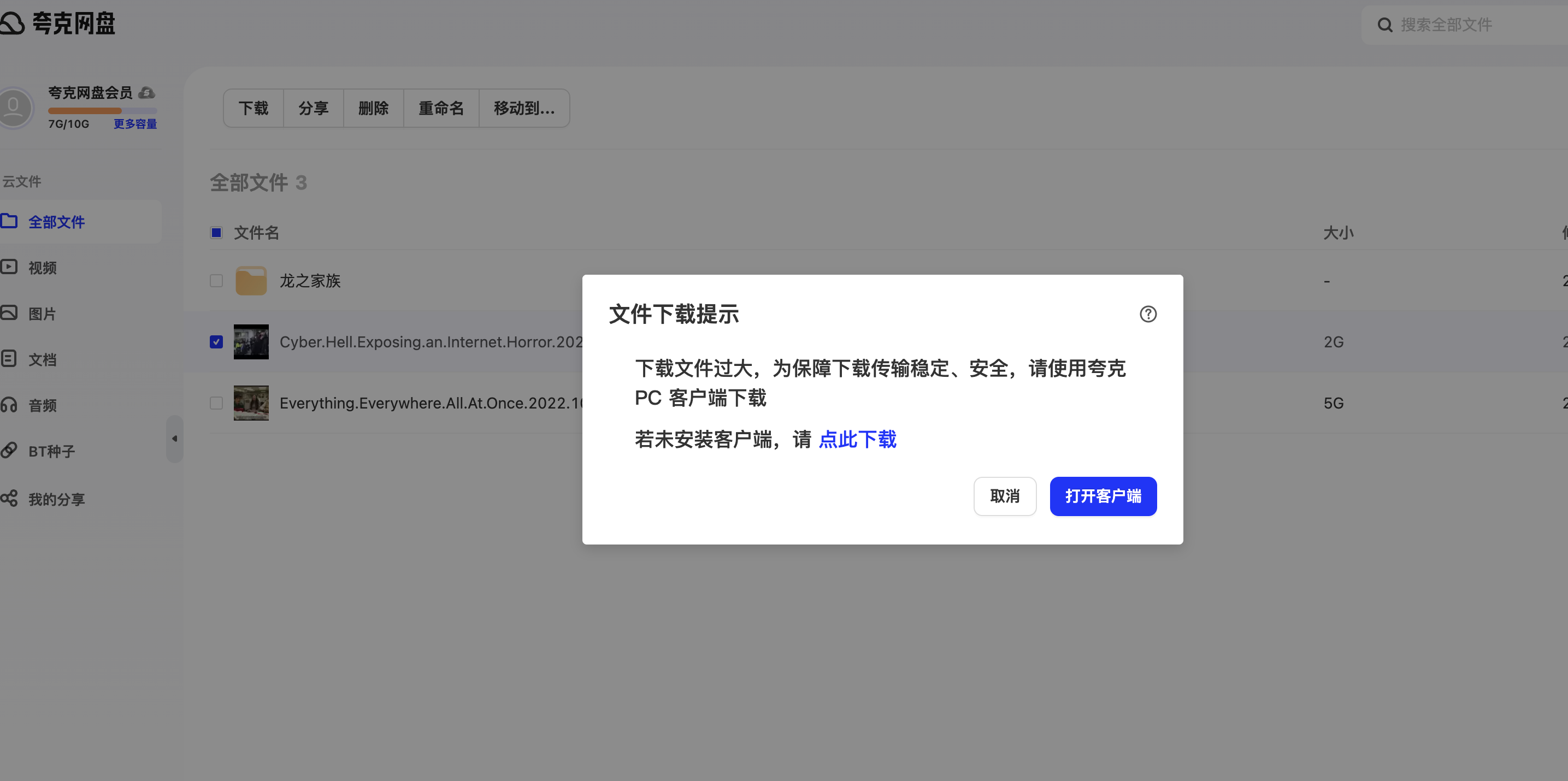Open the 视频 sidebar section

point(80,268)
